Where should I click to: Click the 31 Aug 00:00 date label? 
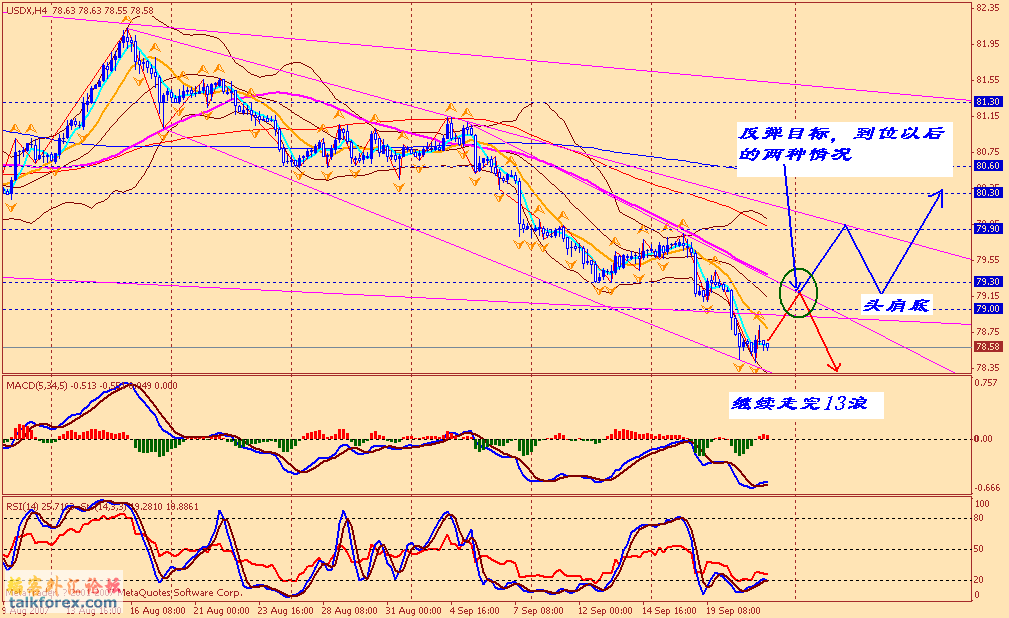pos(414,610)
